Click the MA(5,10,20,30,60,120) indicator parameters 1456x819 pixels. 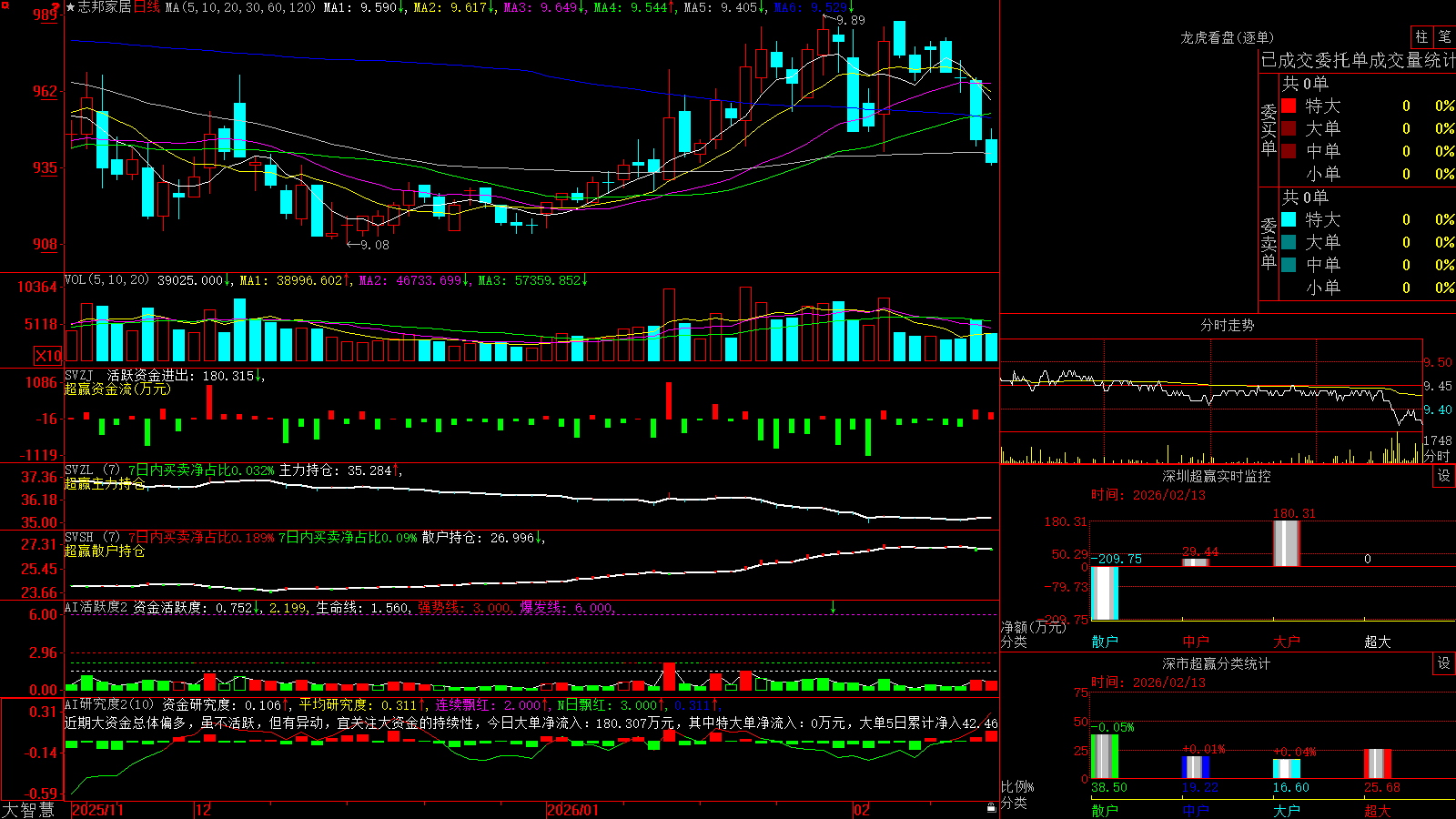241,7
